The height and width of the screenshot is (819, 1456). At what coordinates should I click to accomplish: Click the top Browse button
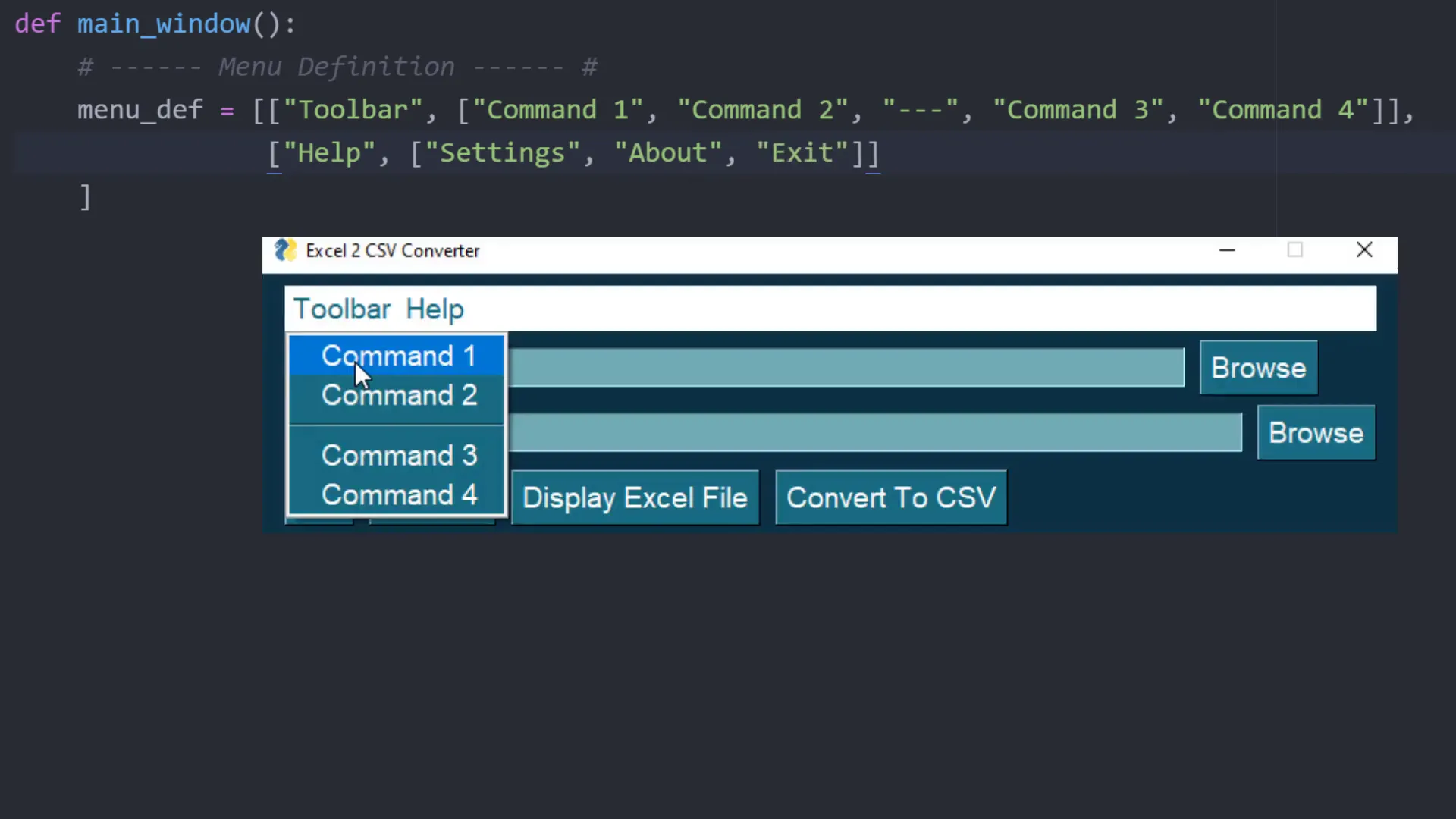(1258, 368)
